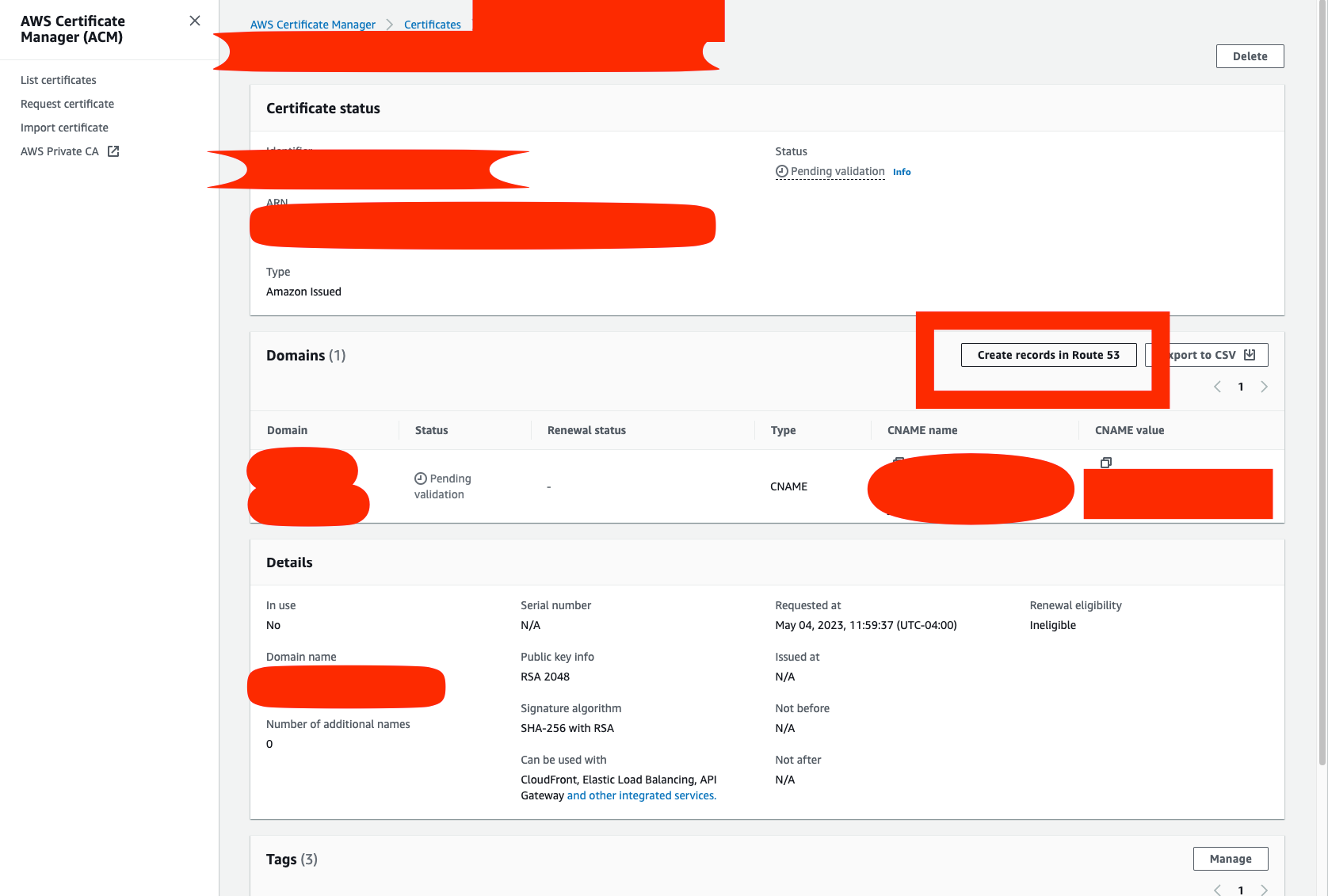The width and height of the screenshot is (1328, 896).
Task: Click the Tags (3) heading
Action: (x=292, y=860)
